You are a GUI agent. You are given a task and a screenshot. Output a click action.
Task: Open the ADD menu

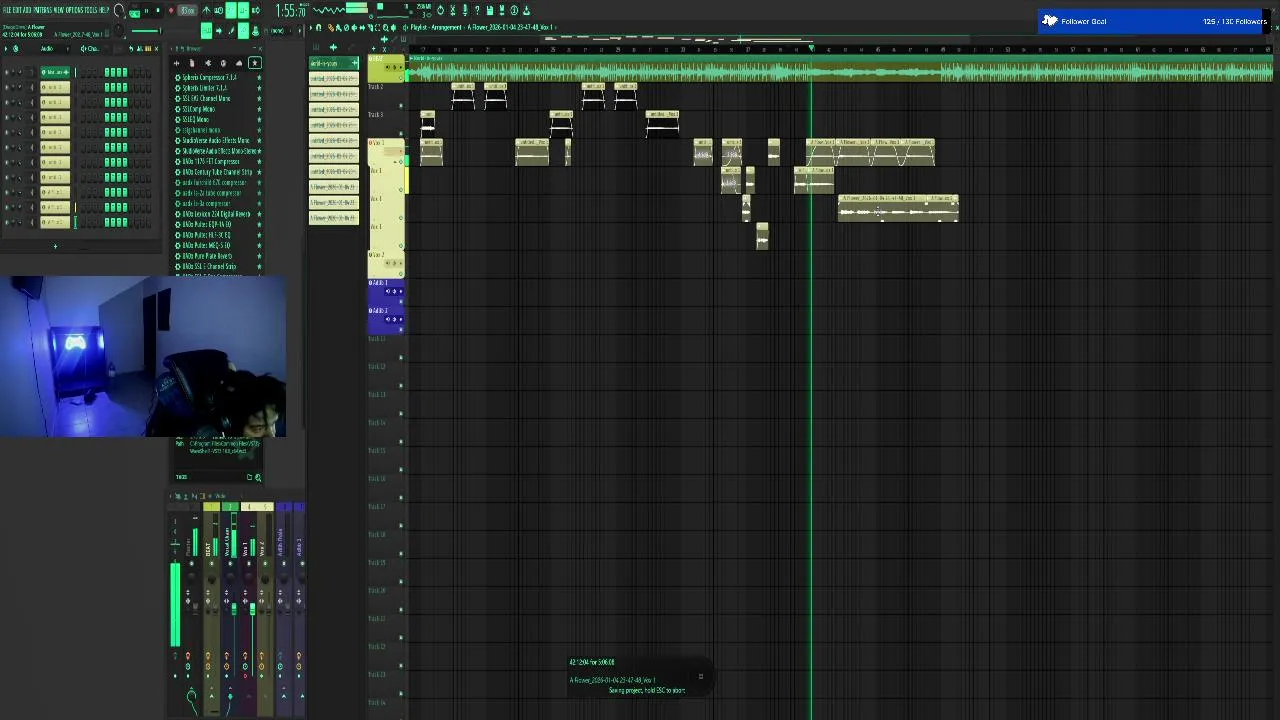click(26, 10)
